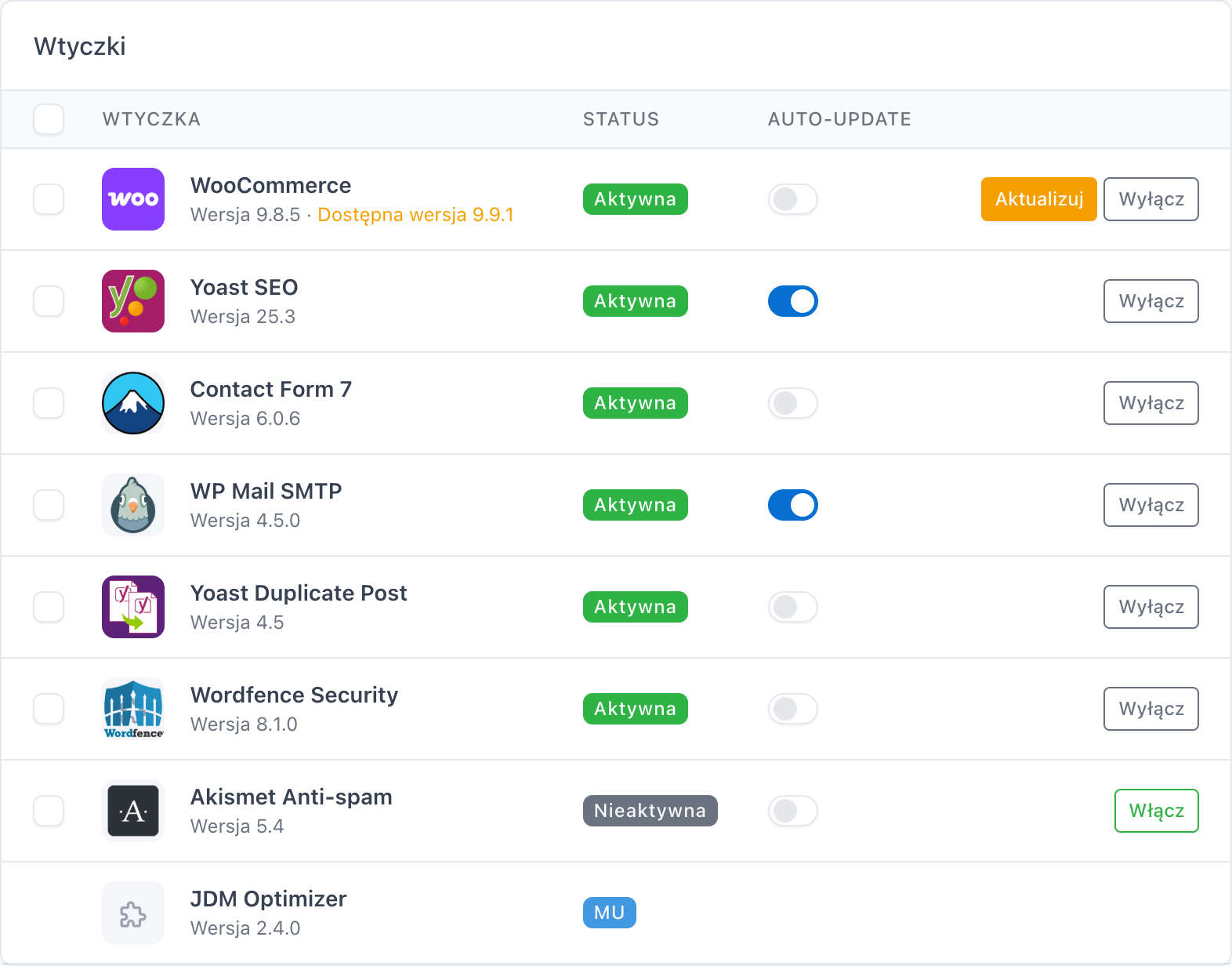The image size is (1232, 966).
Task: Update WooCommerce with the Aktualizuj button
Action: click(x=1039, y=199)
